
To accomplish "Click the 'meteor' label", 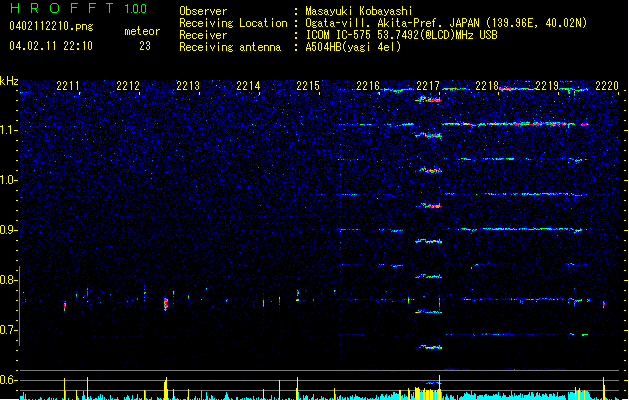I will [x=142, y=31].
